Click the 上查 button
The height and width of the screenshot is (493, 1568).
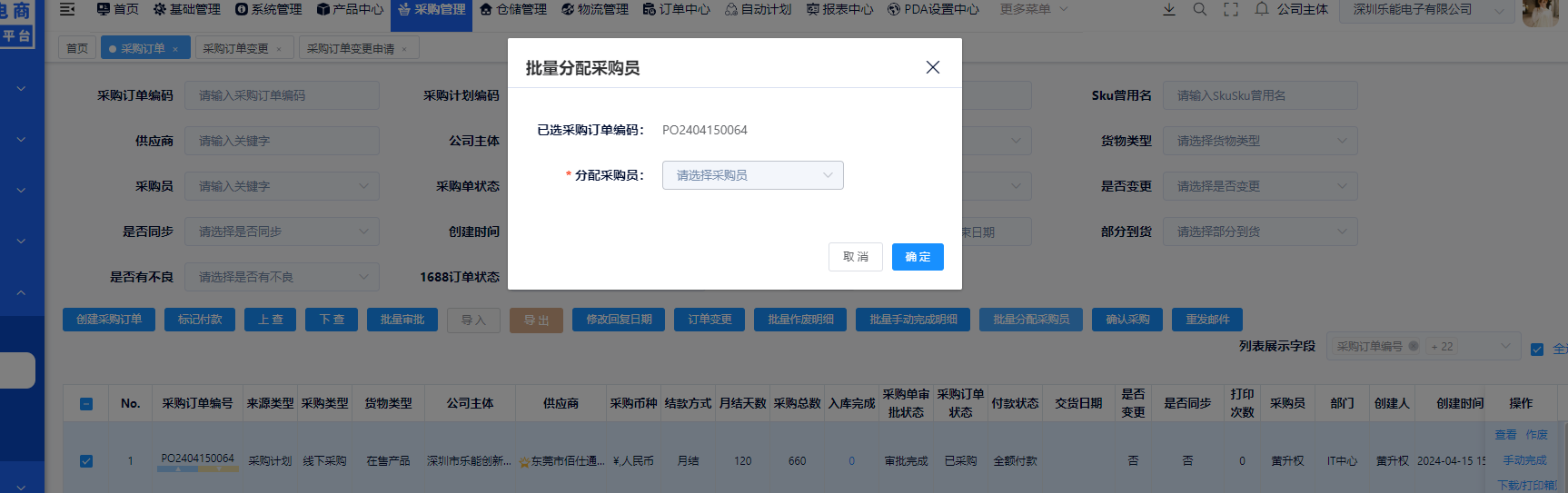click(270, 320)
